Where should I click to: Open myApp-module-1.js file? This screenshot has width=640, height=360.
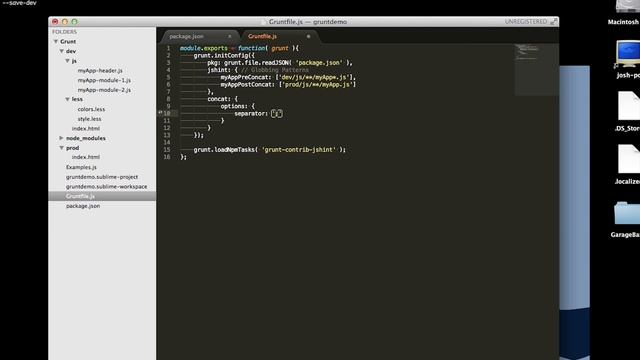pyautogui.click(x=104, y=80)
